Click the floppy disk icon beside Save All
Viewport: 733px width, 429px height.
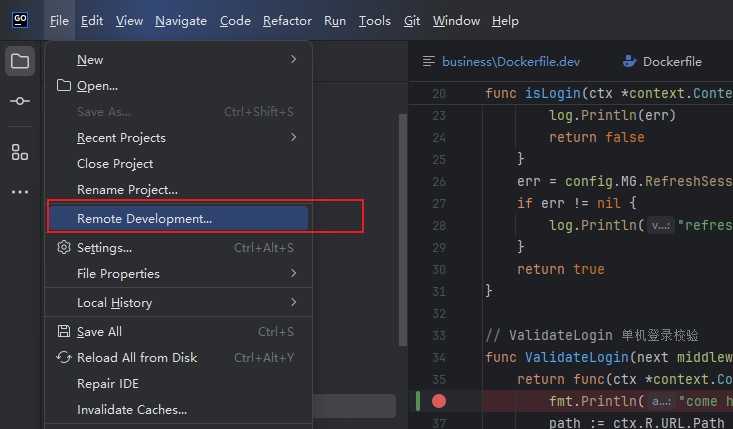[64, 331]
